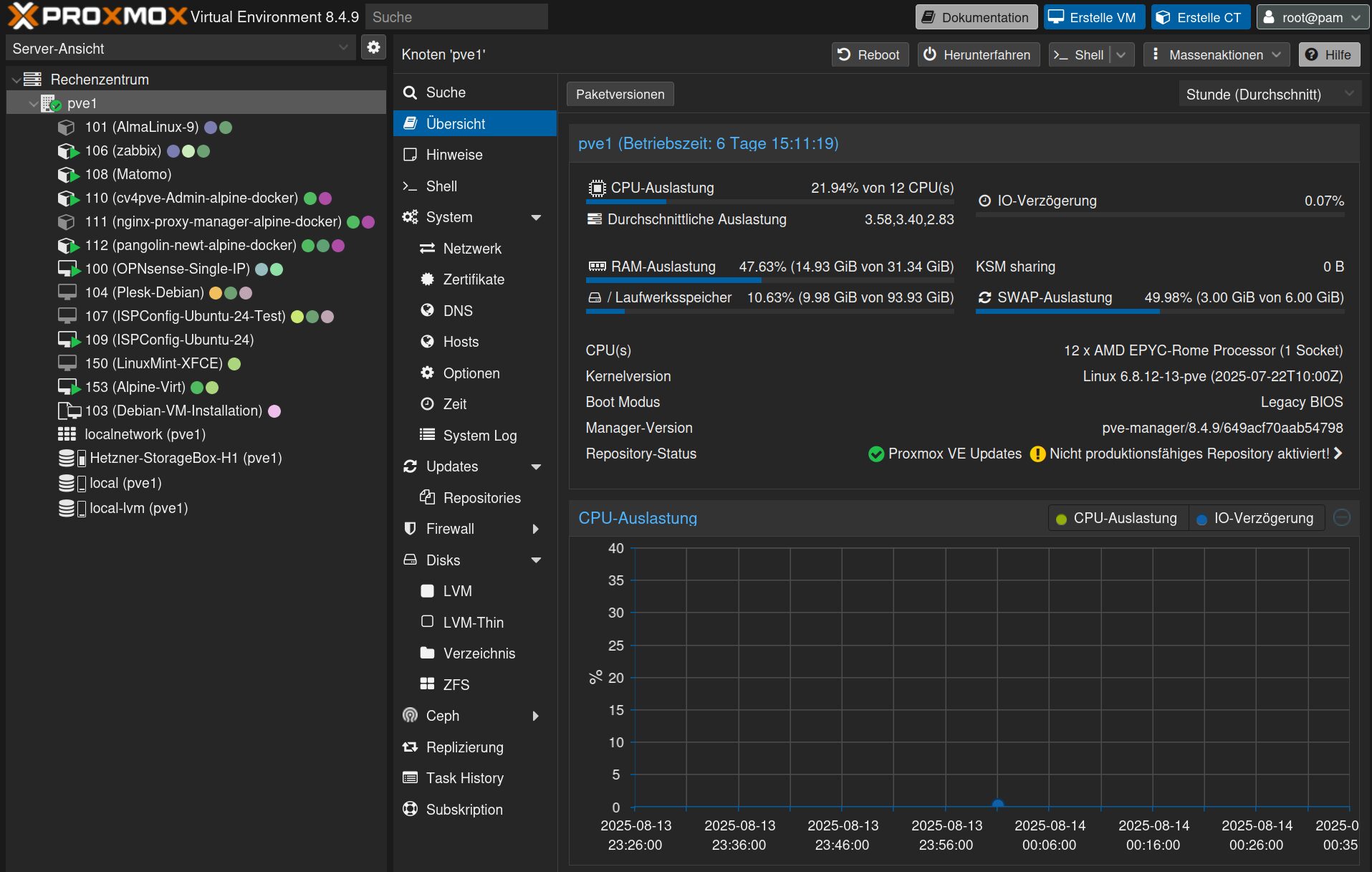The height and width of the screenshot is (872, 1372).
Task: Click the running container icon for 106 (zabbix)
Action: [68, 150]
